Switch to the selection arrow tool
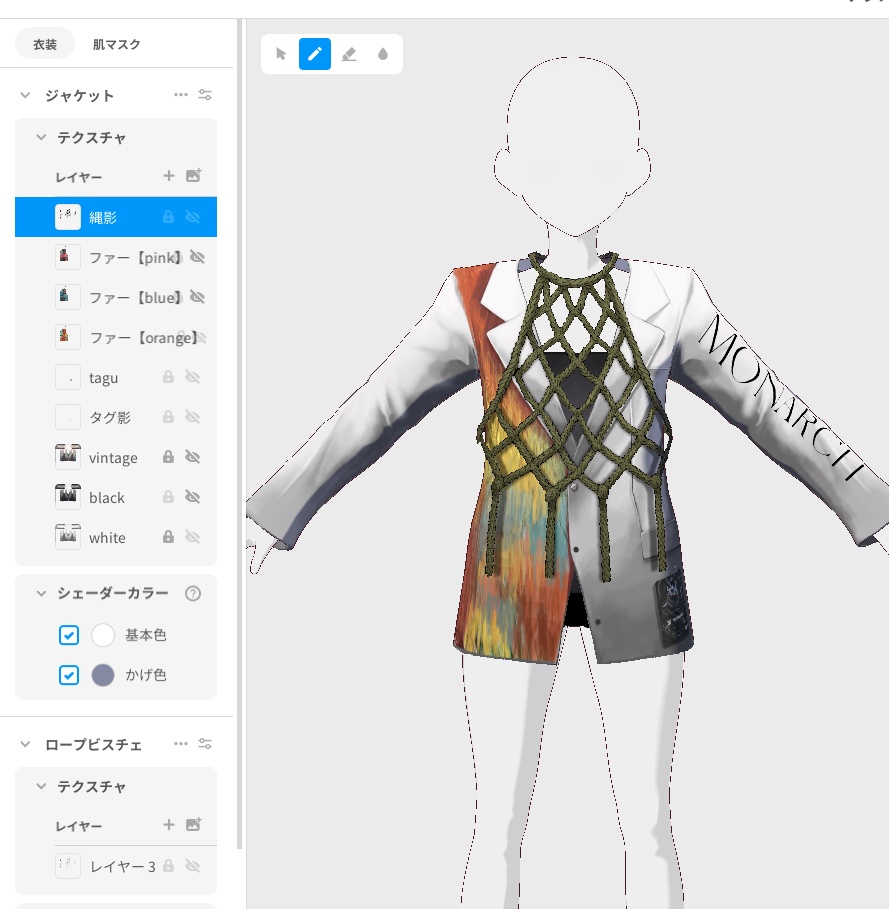Viewport: 889px width, 909px height. 280,54
